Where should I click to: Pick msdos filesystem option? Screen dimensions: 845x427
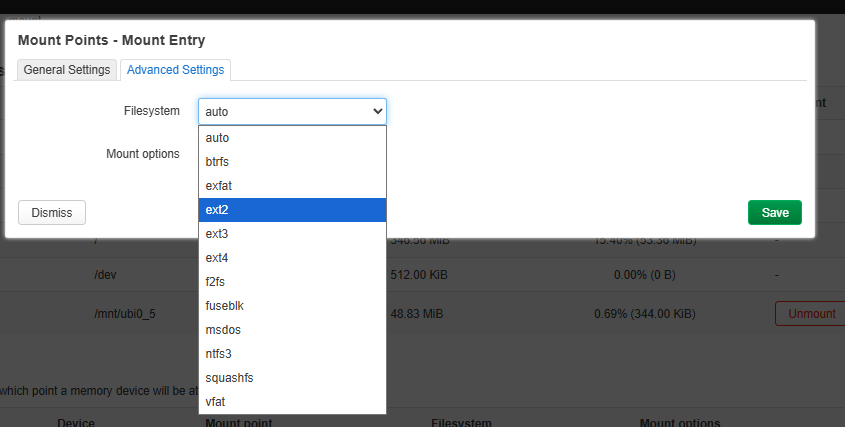292,330
